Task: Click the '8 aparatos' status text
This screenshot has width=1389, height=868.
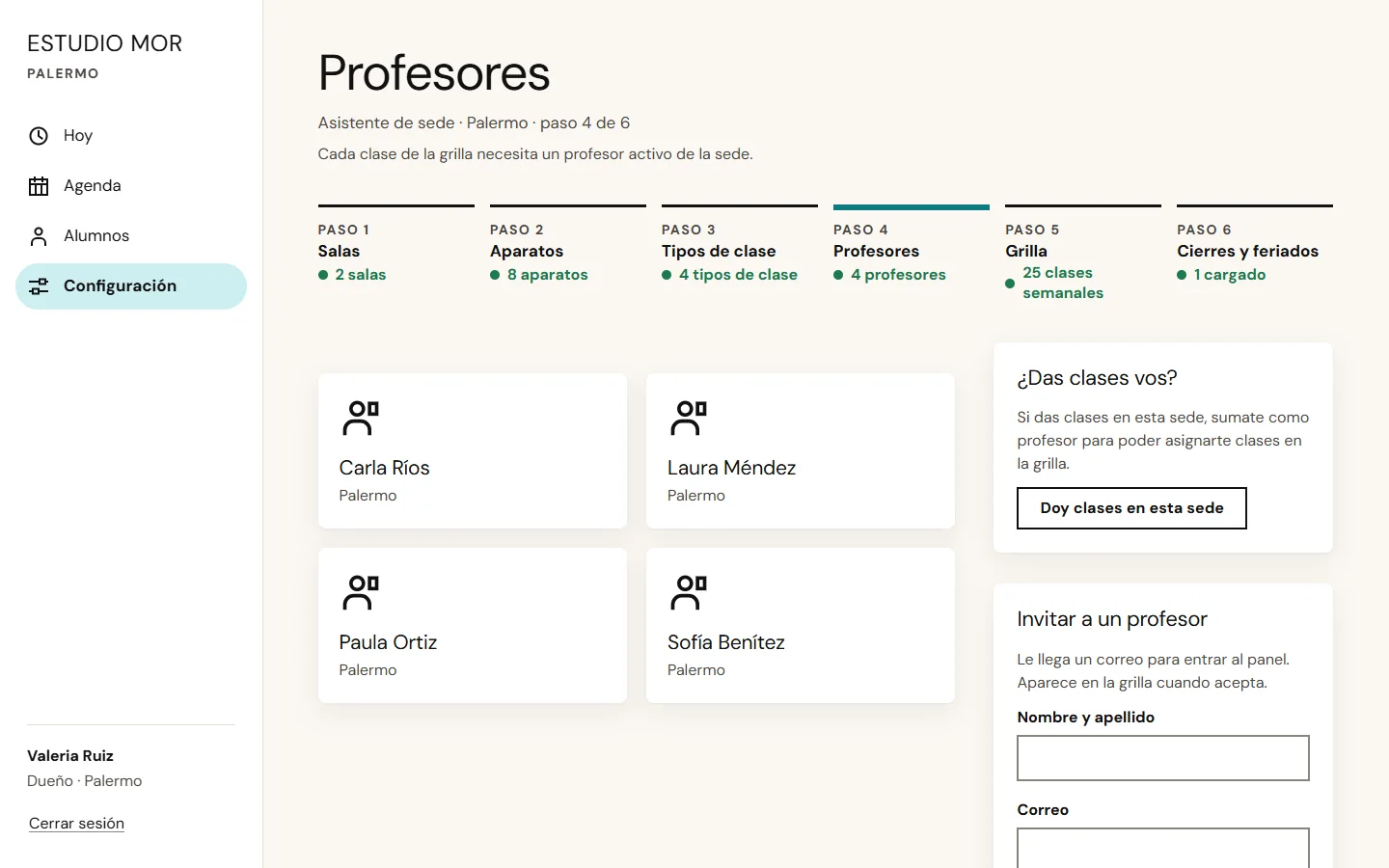Action: (x=548, y=275)
